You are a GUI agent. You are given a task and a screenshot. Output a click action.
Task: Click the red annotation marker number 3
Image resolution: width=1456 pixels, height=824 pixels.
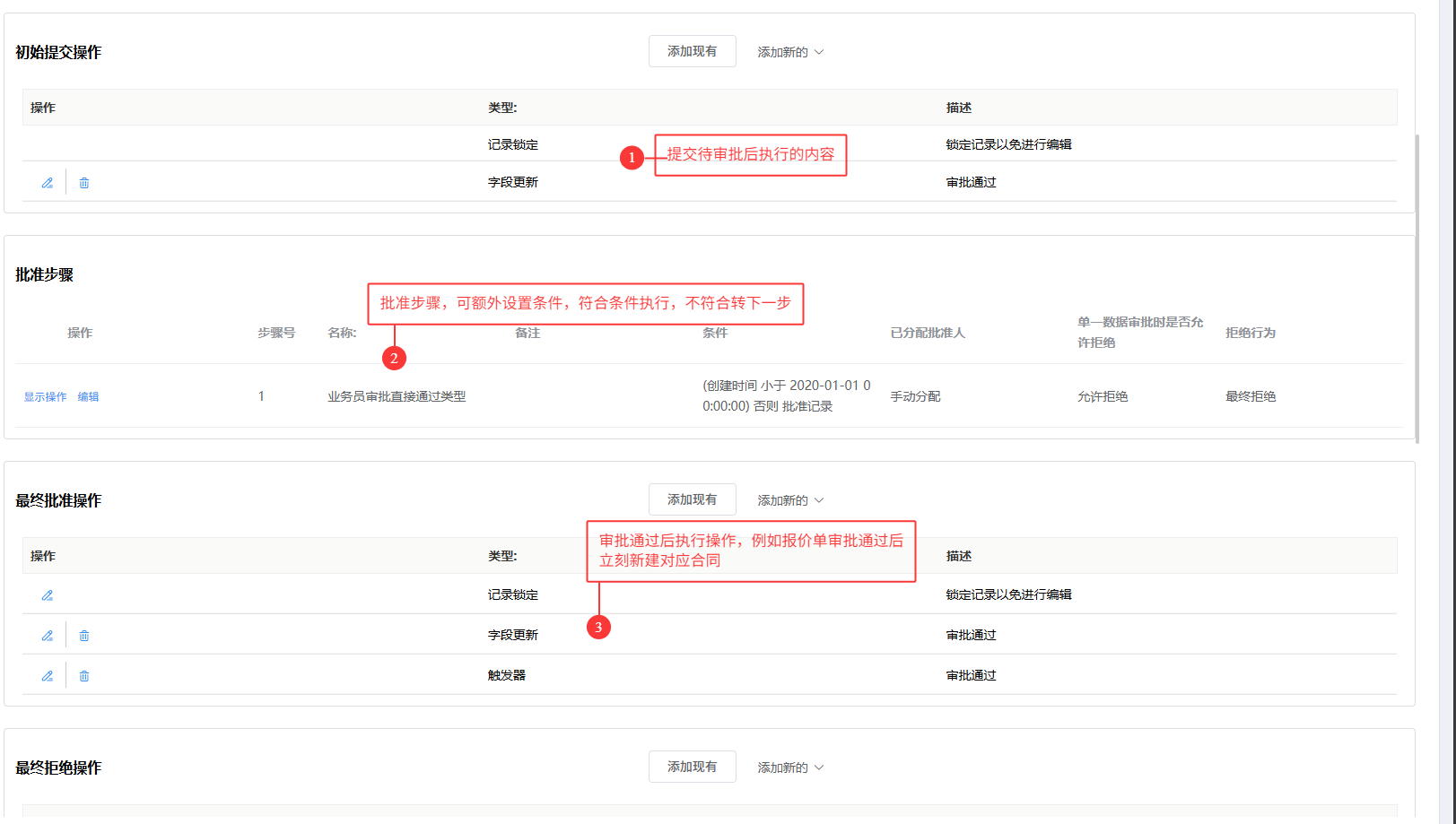(x=598, y=628)
